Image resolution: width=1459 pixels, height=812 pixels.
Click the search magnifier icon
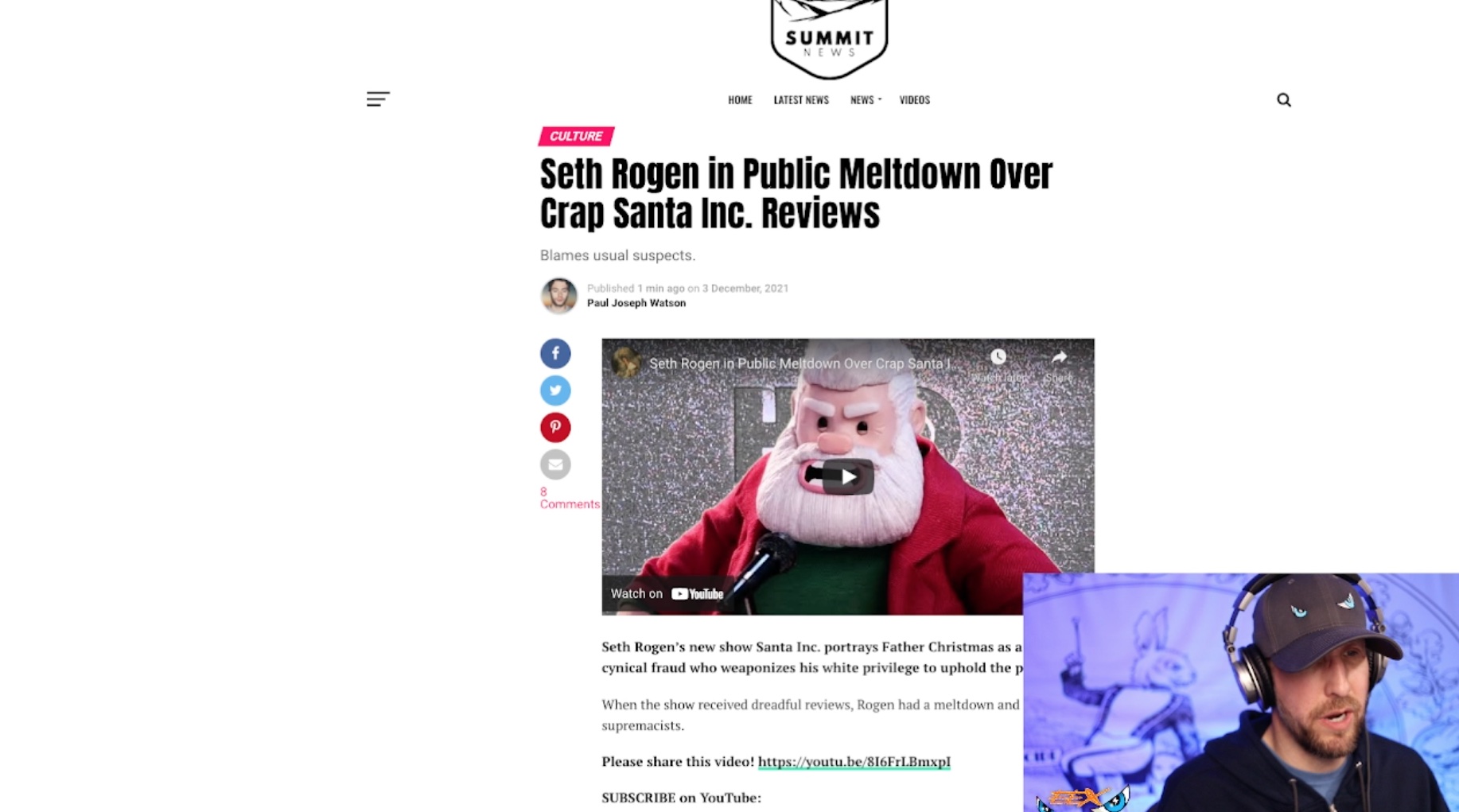(1283, 99)
